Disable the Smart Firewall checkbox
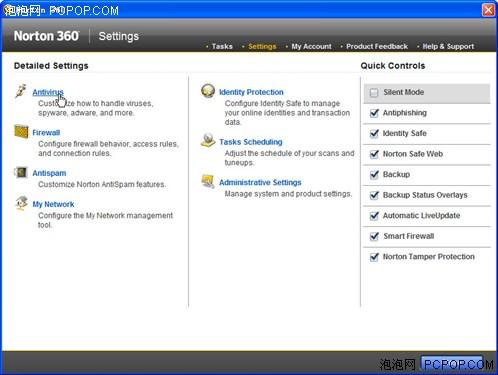The image size is (498, 375). [374, 236]
